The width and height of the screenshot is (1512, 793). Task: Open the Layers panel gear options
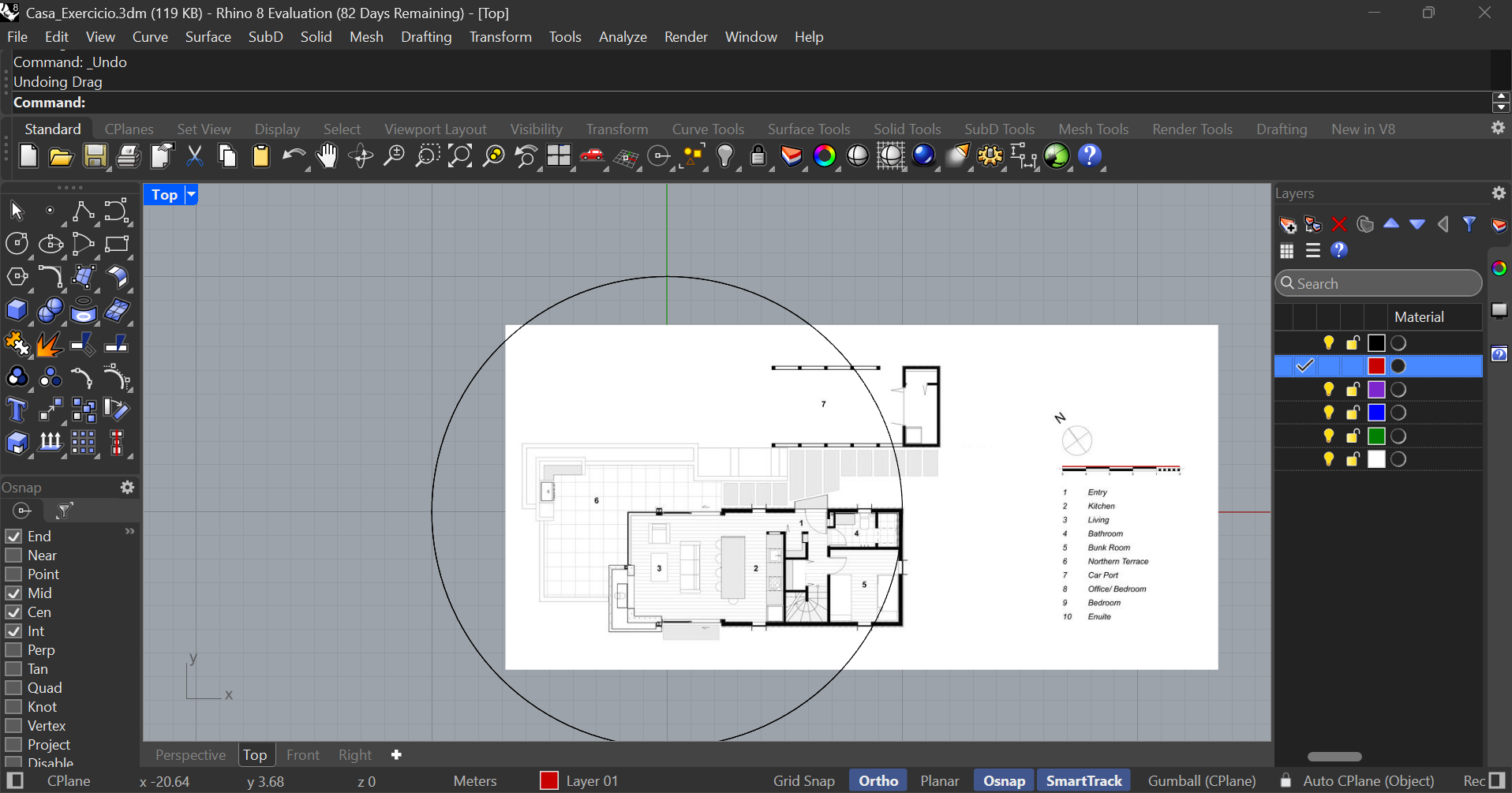tap(1499, 193)
